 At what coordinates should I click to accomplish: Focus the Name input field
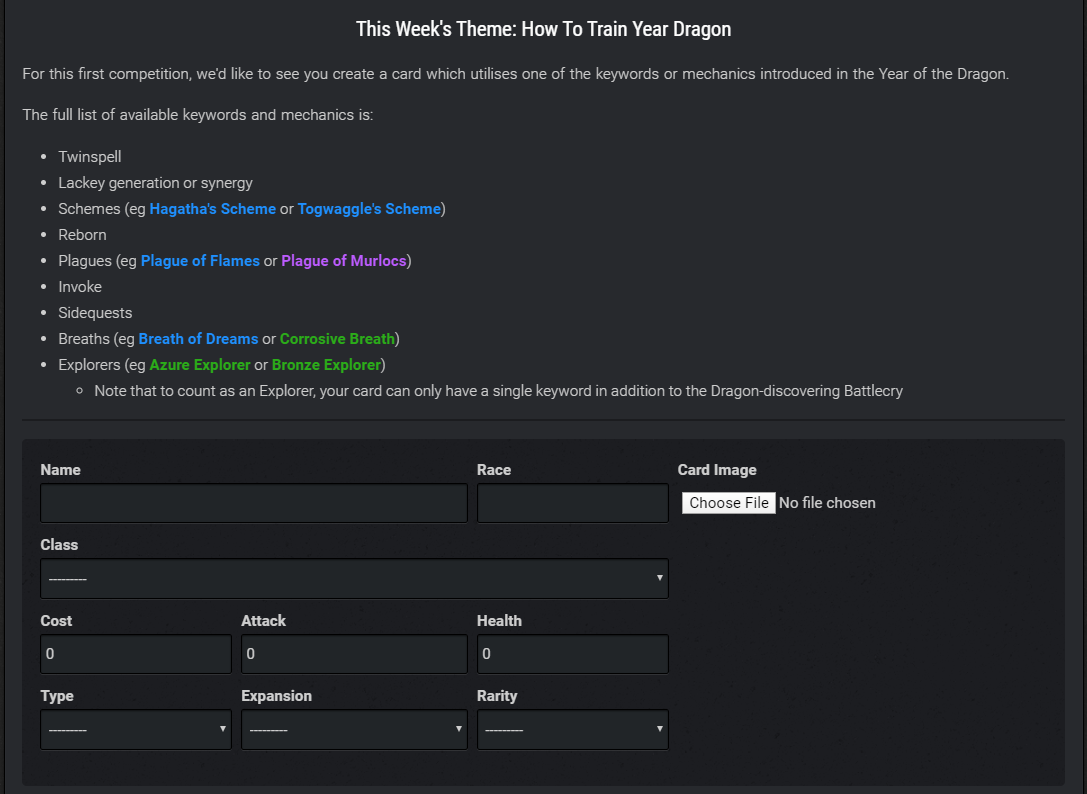point(254,503)
